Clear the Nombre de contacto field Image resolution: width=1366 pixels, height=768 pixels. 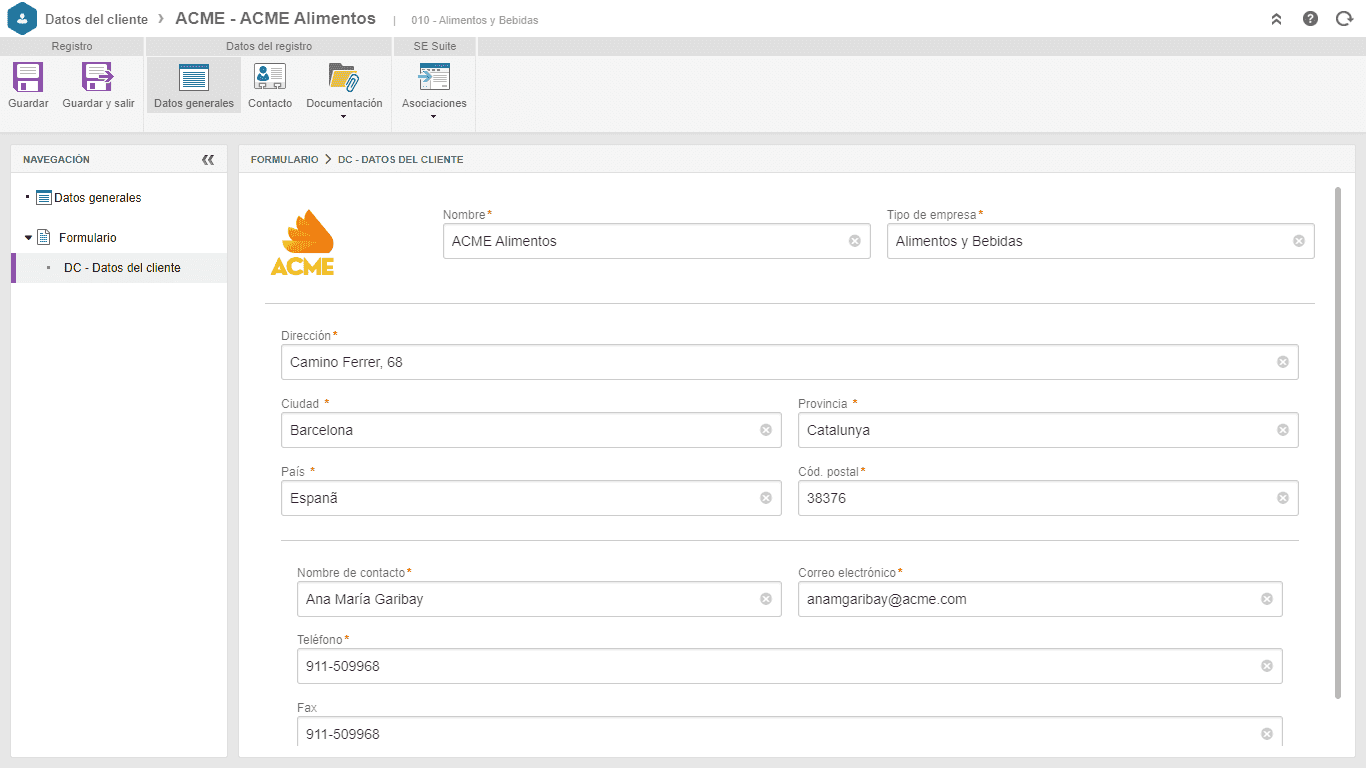766,599
